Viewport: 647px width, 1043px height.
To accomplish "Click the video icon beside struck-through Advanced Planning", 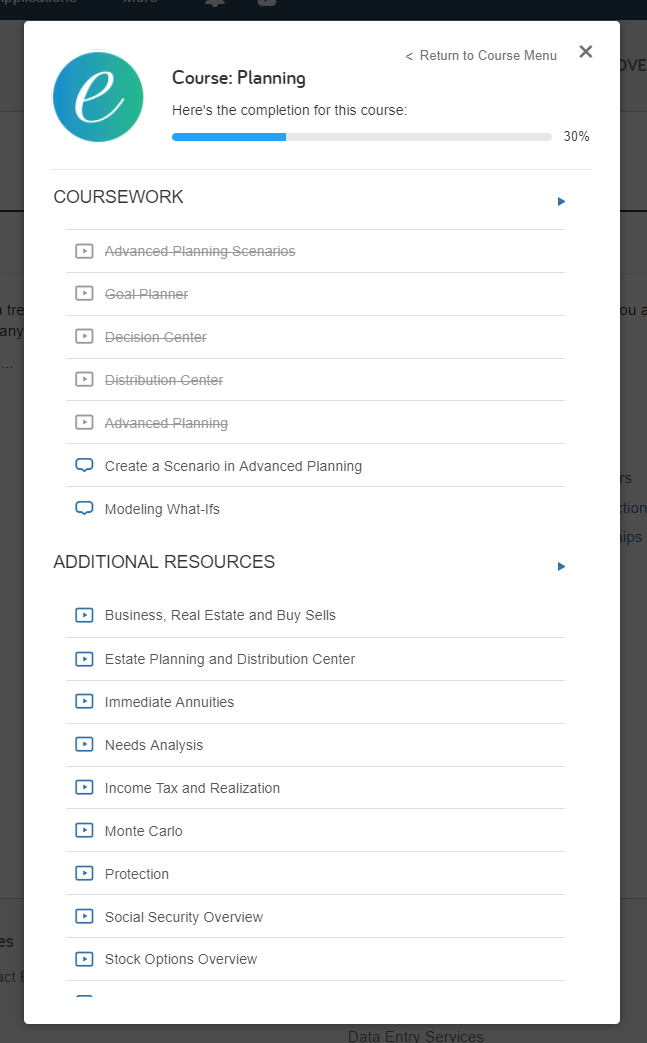I will click(84, 422).
